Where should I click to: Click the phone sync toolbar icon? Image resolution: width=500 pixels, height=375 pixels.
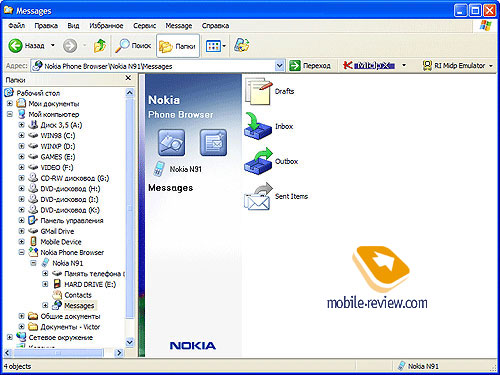pyautogui.click(x=242, y=45)
